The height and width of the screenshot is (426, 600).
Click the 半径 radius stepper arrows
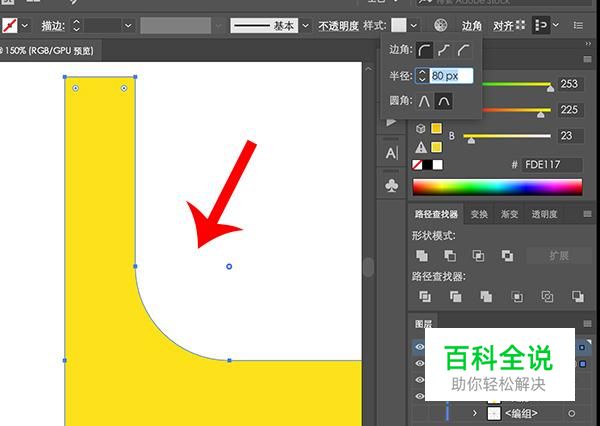(x=422, y=76)
